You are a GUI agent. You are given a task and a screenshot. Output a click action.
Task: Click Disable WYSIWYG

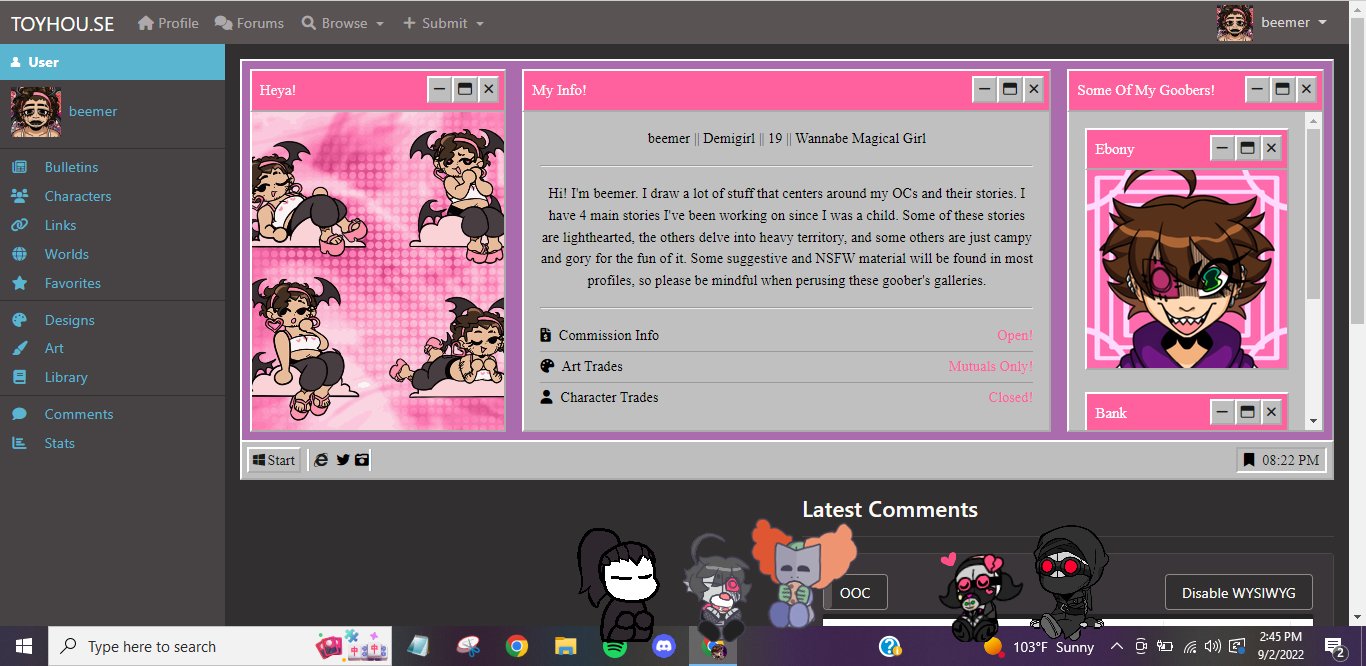[1238, 592]
